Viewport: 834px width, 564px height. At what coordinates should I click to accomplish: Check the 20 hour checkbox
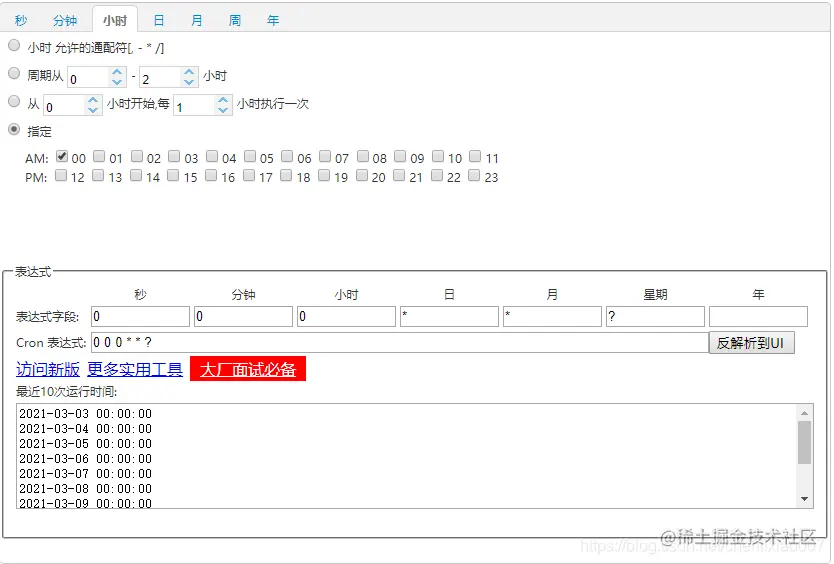pos(362,175)
